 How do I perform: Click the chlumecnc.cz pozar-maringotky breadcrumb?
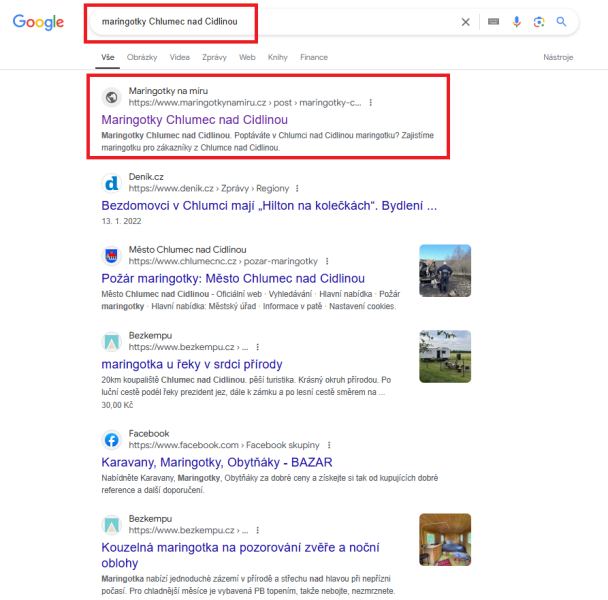223,261
